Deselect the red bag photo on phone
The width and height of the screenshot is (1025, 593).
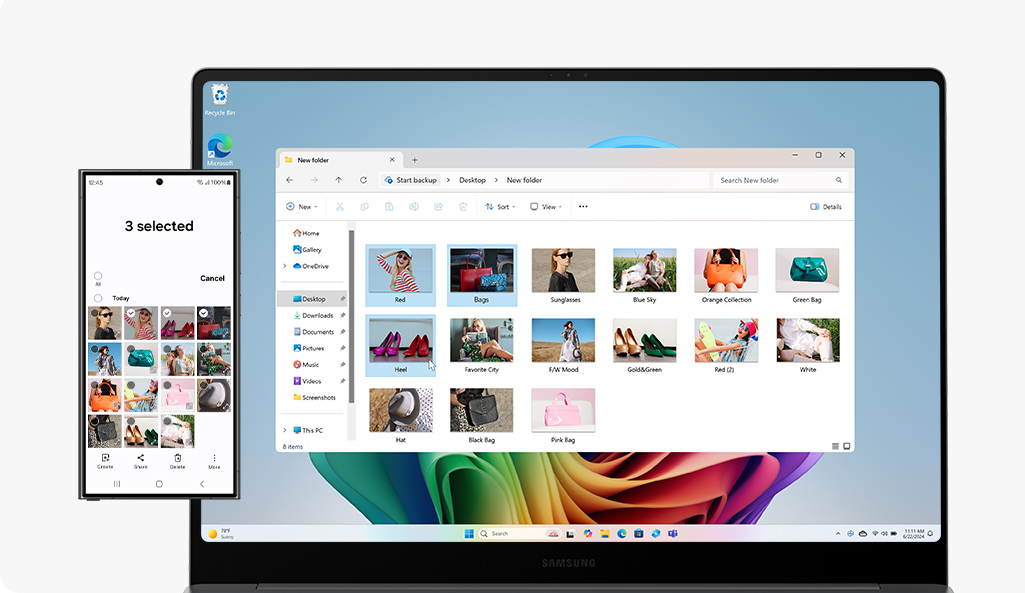coord(214,323)
